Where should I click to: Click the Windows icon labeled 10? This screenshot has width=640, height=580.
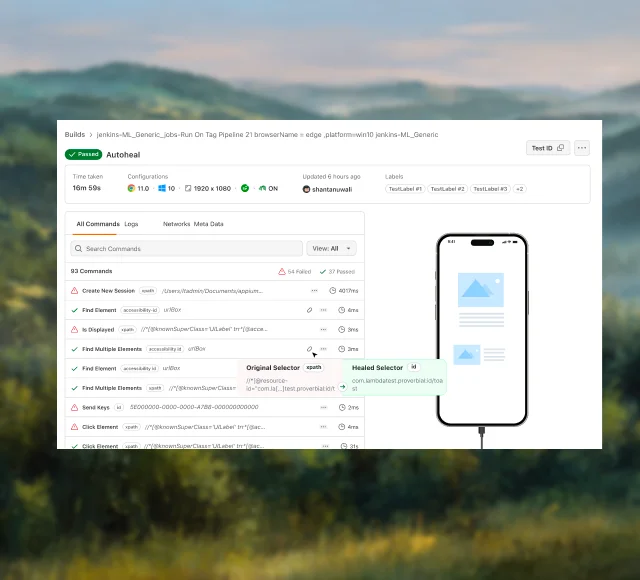[x=162, y=188]
